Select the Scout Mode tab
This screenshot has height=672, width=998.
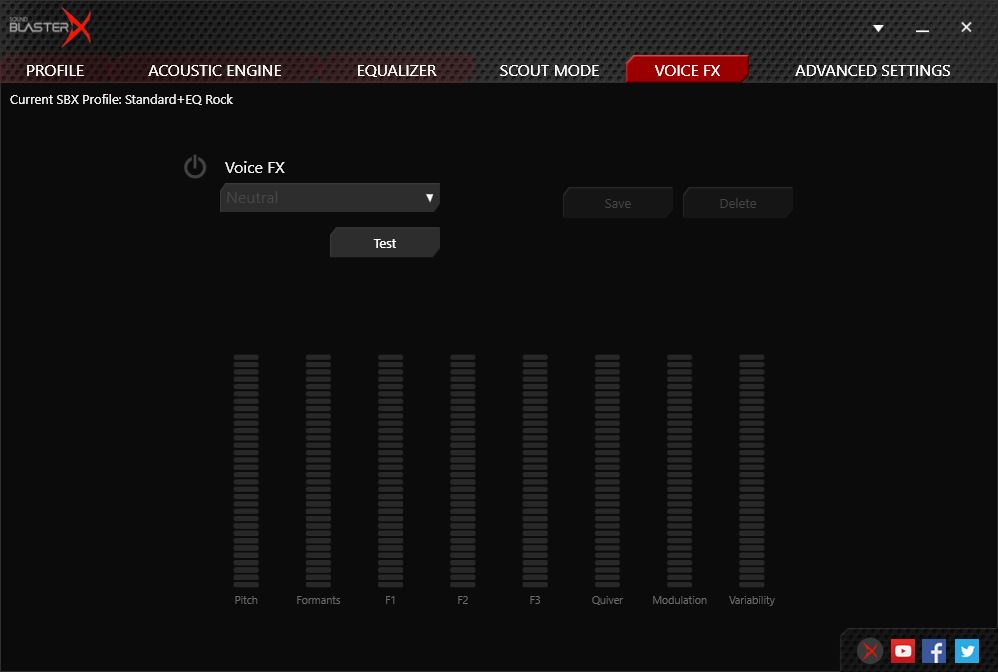click(x=549, y=70)
